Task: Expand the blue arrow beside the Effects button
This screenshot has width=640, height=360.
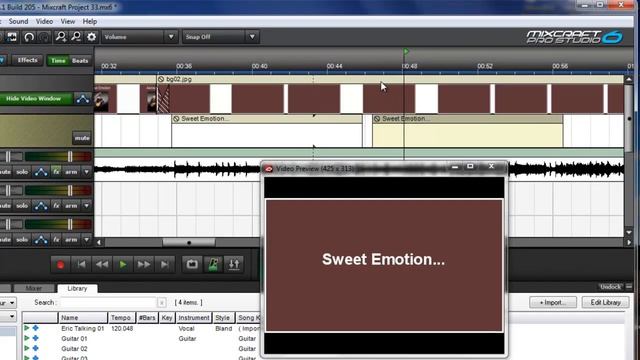Action: pyautogui.click(x=2, y=60)
